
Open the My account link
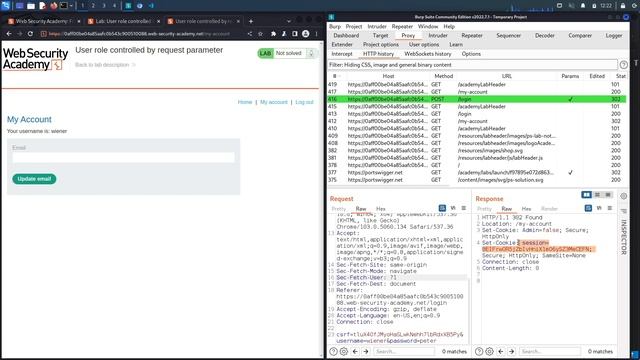coord(274,102)
